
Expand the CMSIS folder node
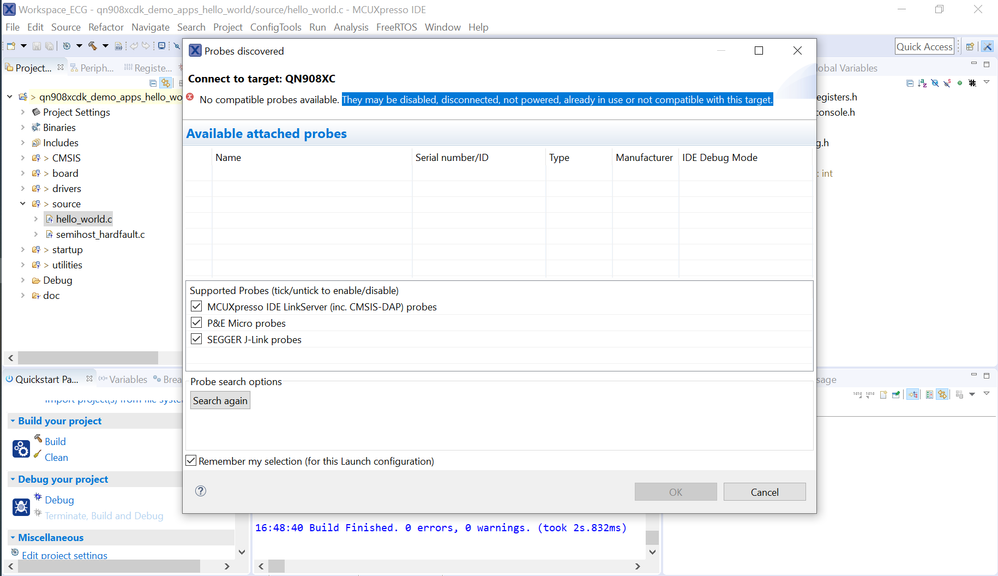click(23, 158)
